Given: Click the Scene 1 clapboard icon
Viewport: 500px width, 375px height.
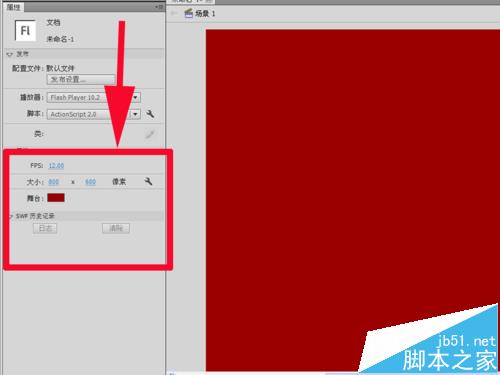Looking at the screenshot, I should click(x=189, y=13).
